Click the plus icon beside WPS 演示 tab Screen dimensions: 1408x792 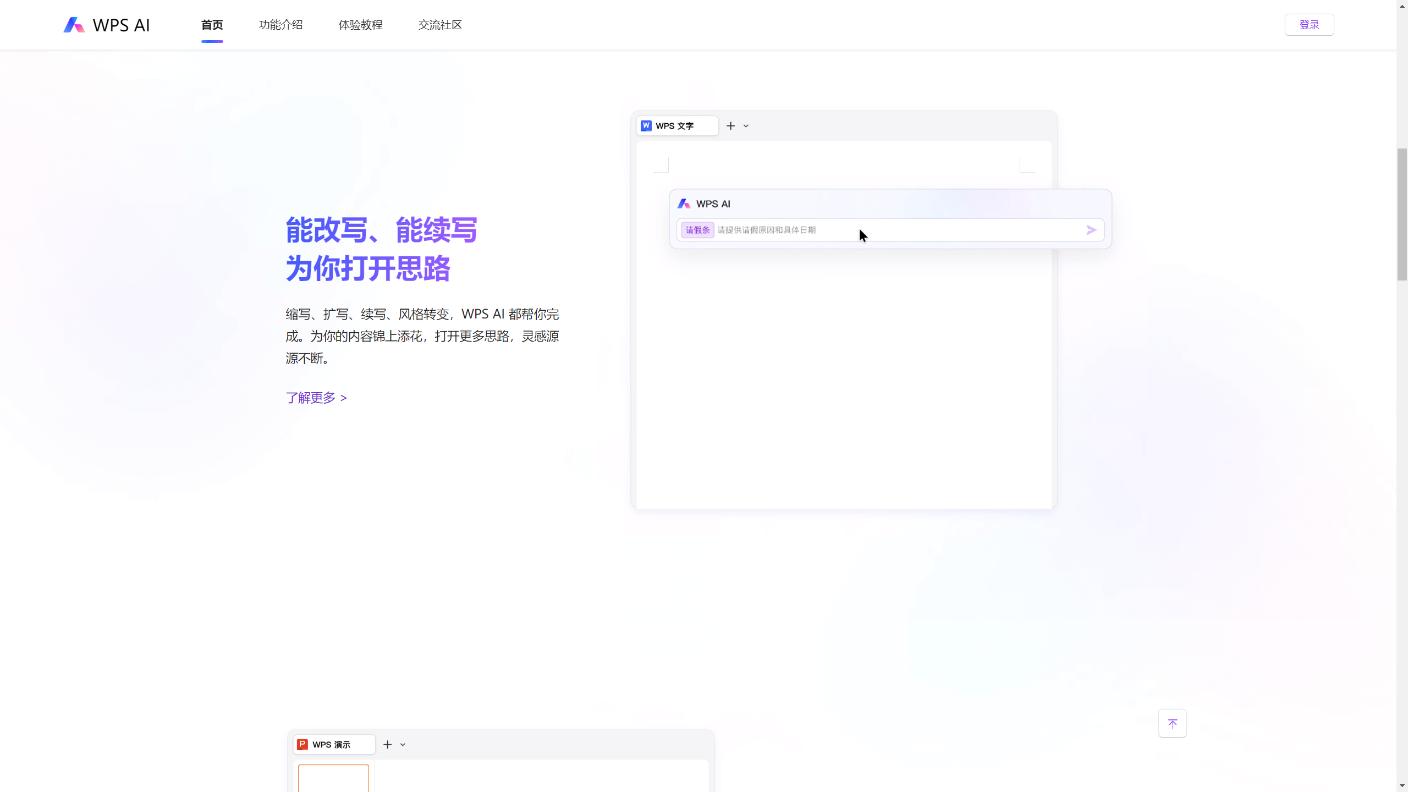[388, 744]
